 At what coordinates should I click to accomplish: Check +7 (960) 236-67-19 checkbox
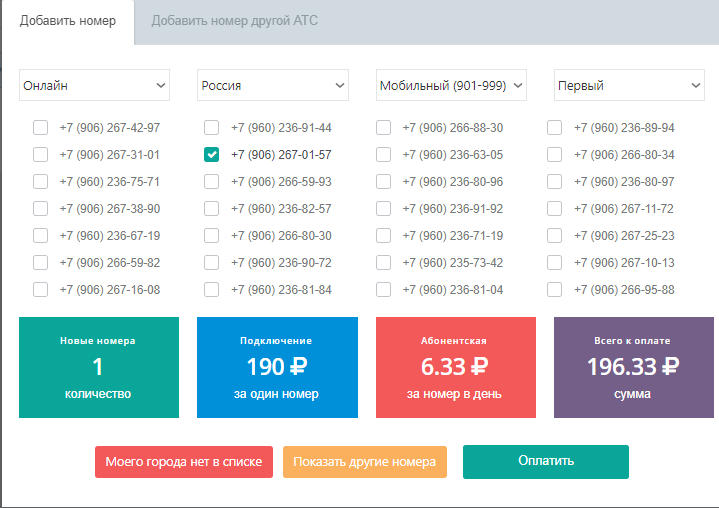pyautogui.click(x=40, y=236)
